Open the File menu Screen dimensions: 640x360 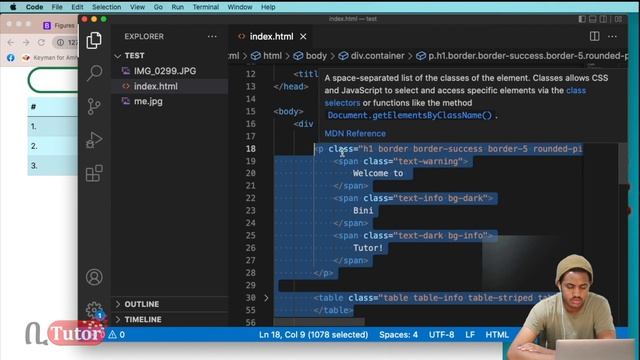point(57,7)
